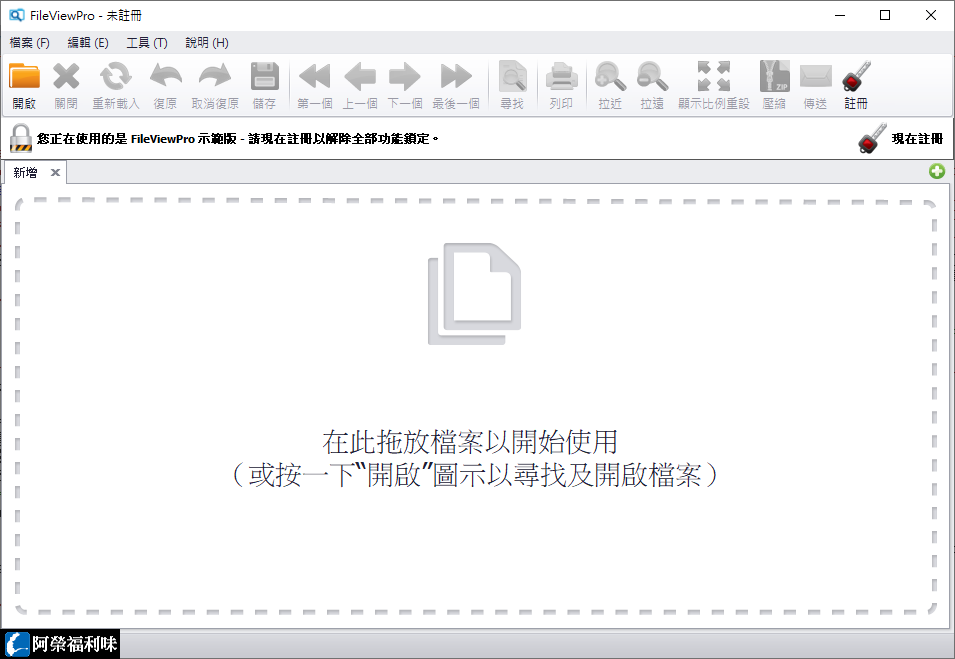Screen dimensions: 955x659
Task: Open the 工具 (T) menu
Action: click(x=147, y=43)
